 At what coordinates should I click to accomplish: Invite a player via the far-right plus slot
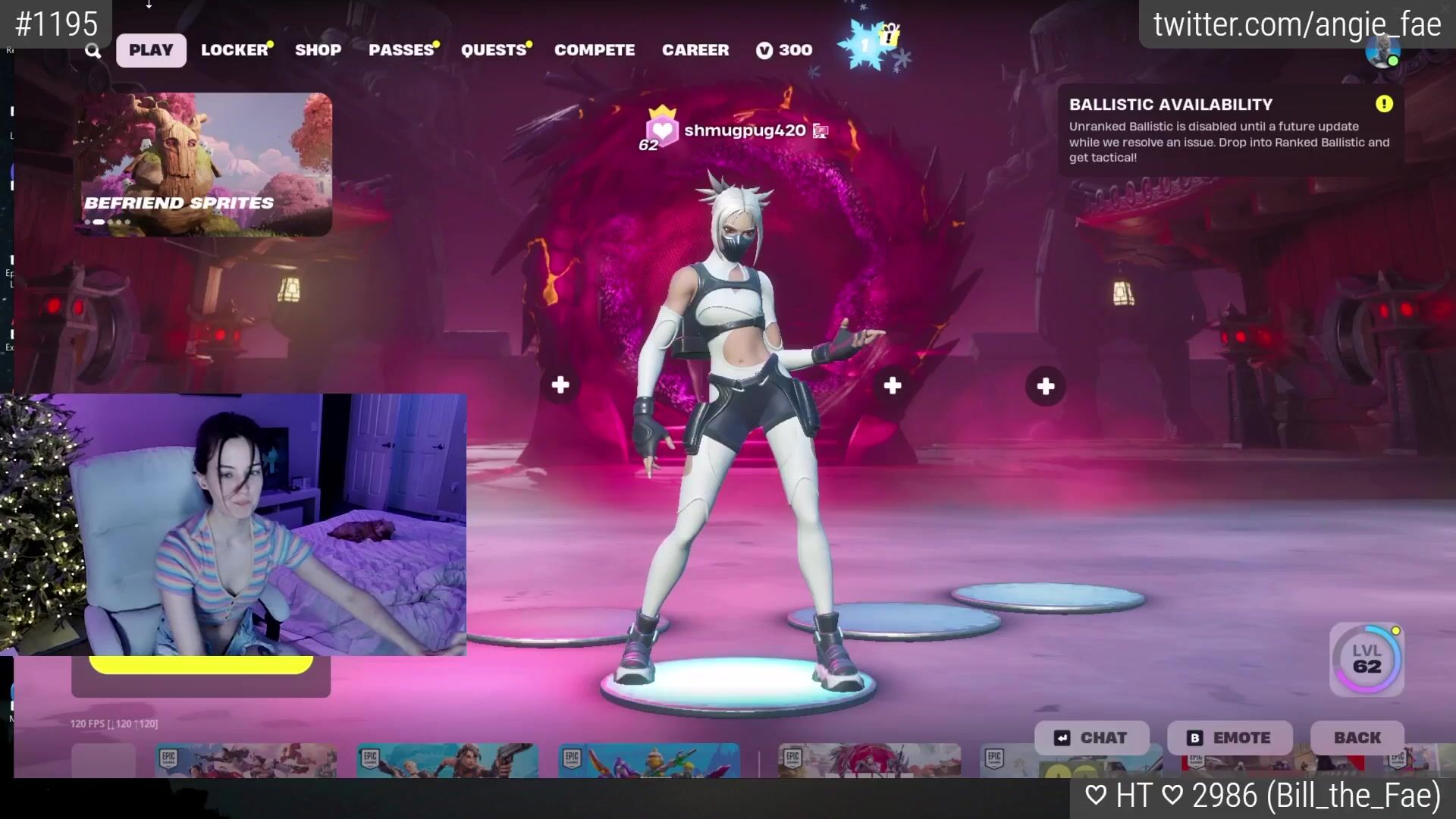[x=1046, y=387]
